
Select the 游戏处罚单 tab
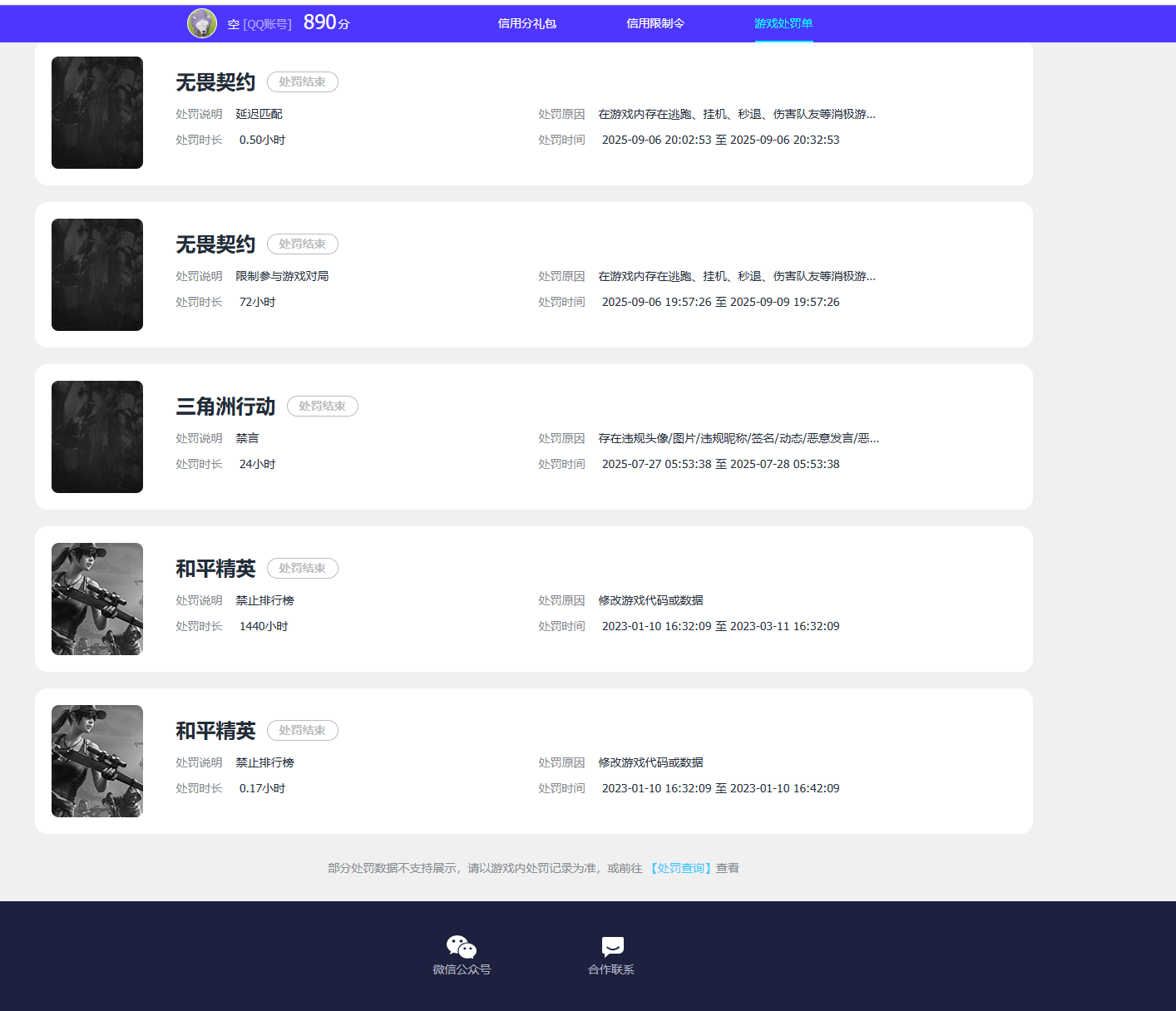[x=783, y=23]
